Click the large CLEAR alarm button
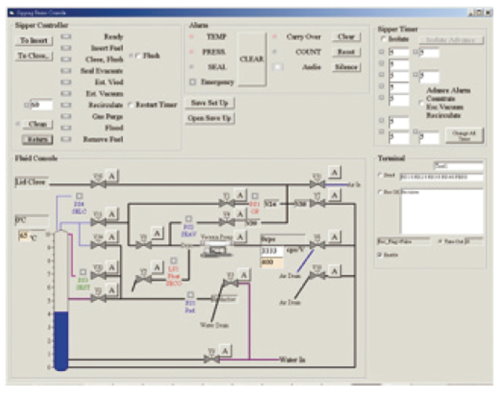Screen dimensions: 500x396 [x=252, y=59]
